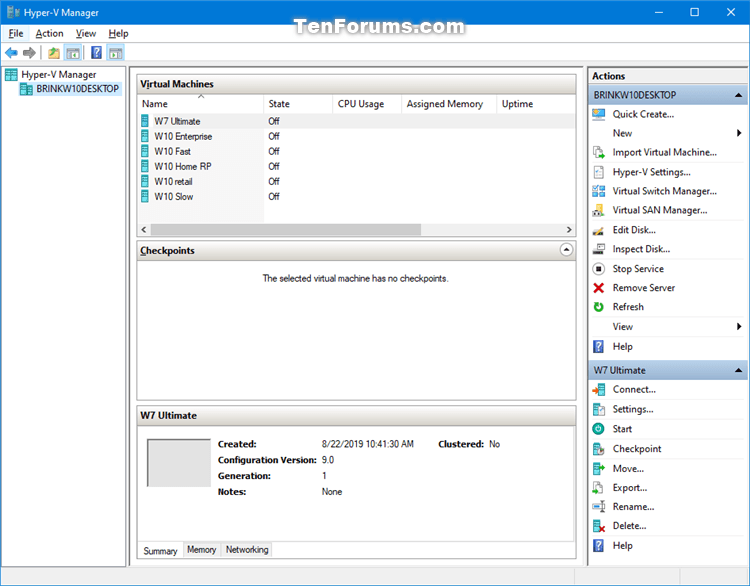750x586 pixels.
Task: Open the Action menu
Action: click(x=49, y=33)
